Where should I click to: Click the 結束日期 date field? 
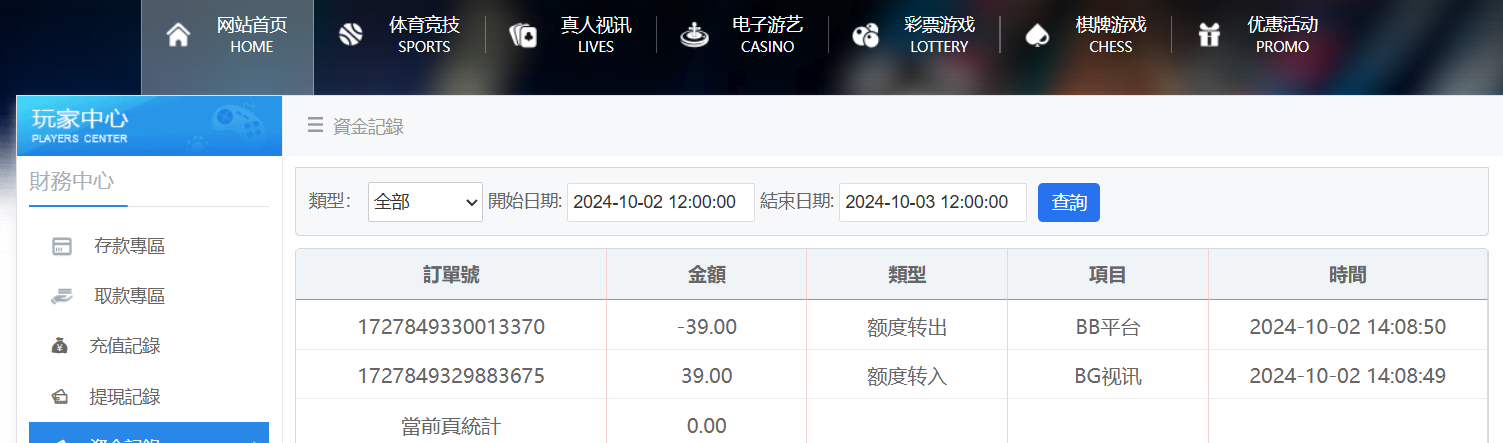click(932, 202)
